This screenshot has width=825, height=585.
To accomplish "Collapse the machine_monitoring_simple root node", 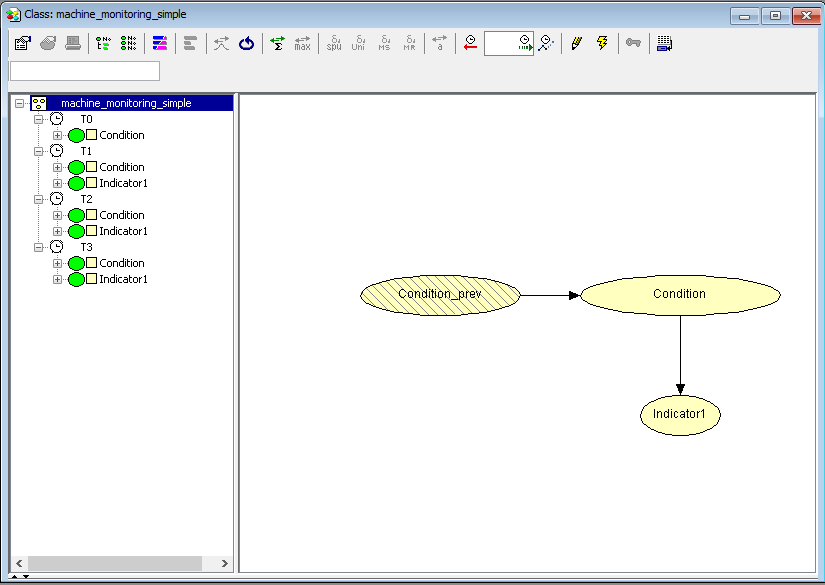I will [x=20, y=103].
